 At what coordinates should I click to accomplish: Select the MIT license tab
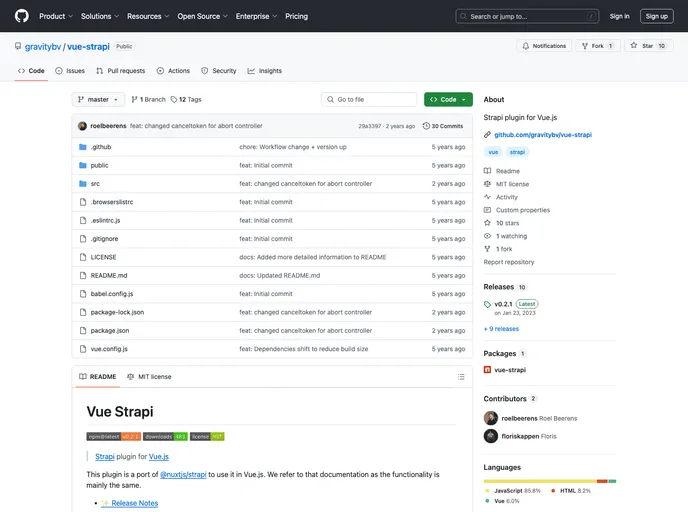click(x=149, y=377)
